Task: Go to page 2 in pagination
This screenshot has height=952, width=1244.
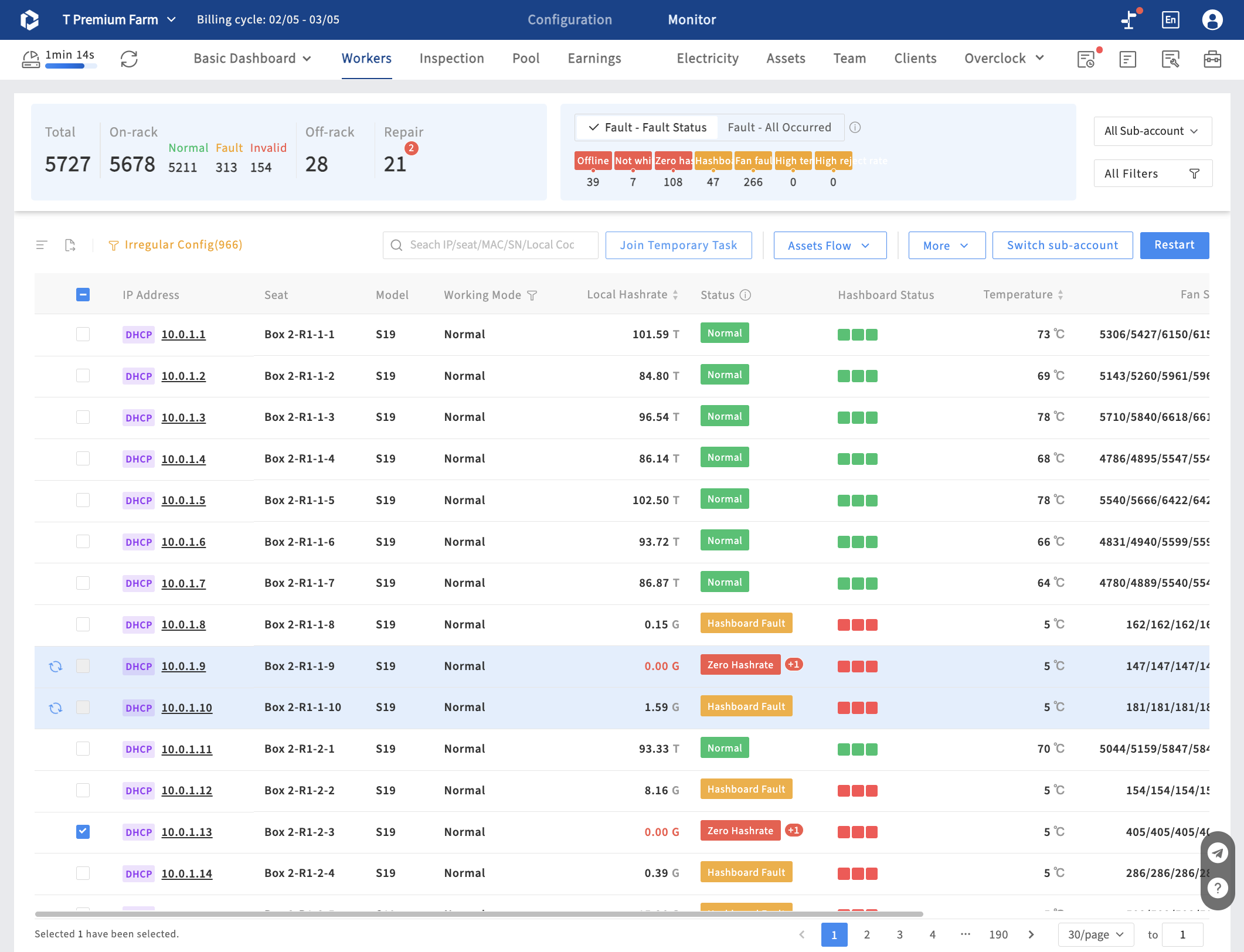Action: pyautogui.click(x=866, y=934)
